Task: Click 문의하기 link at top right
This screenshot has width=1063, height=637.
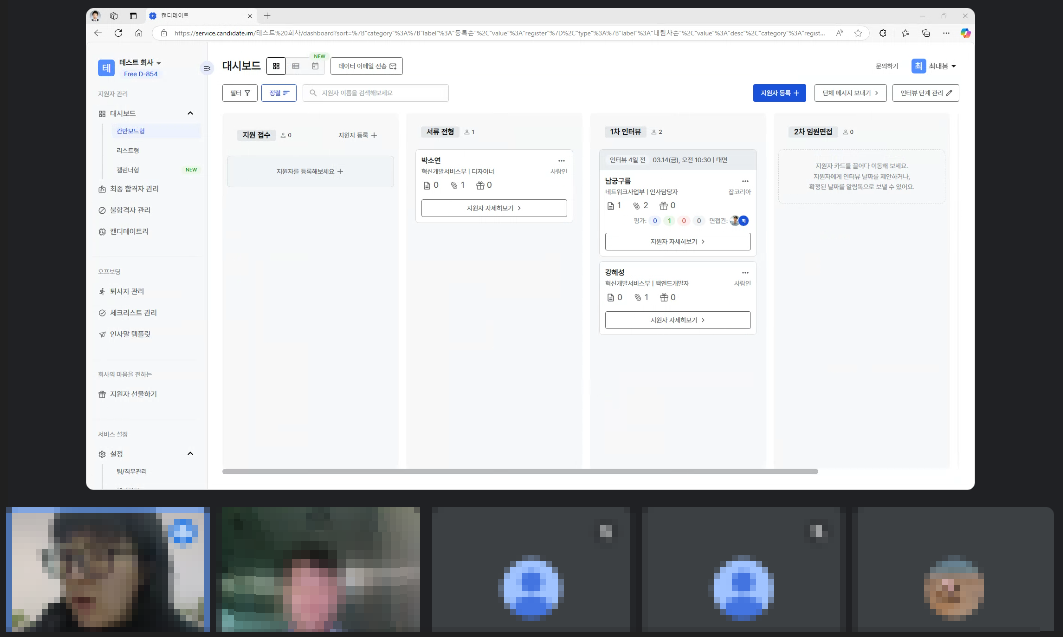Action: point(887,66)
